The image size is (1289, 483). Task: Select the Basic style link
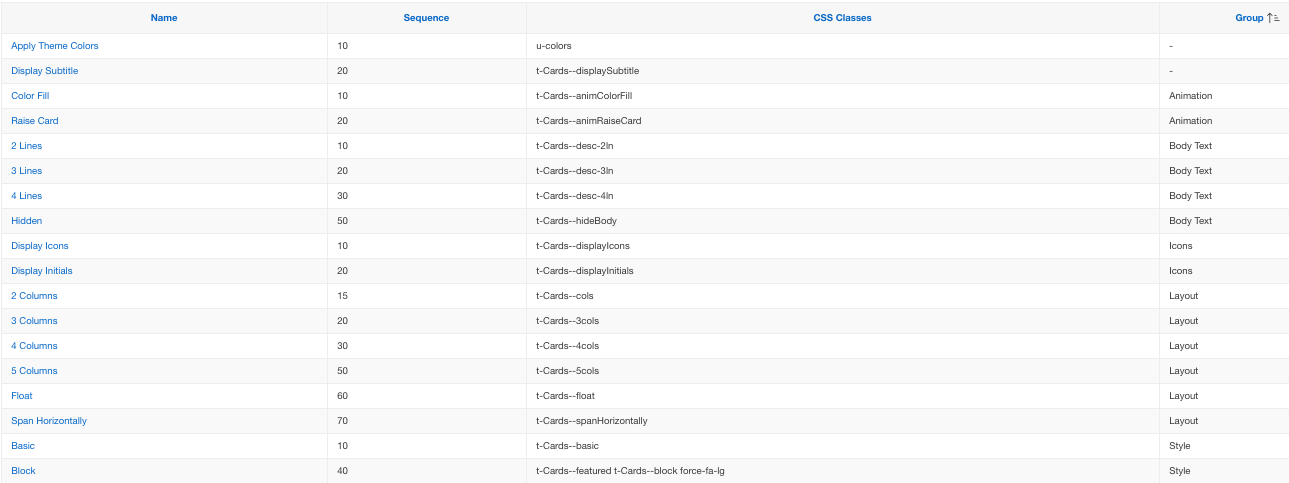(23, 446)
